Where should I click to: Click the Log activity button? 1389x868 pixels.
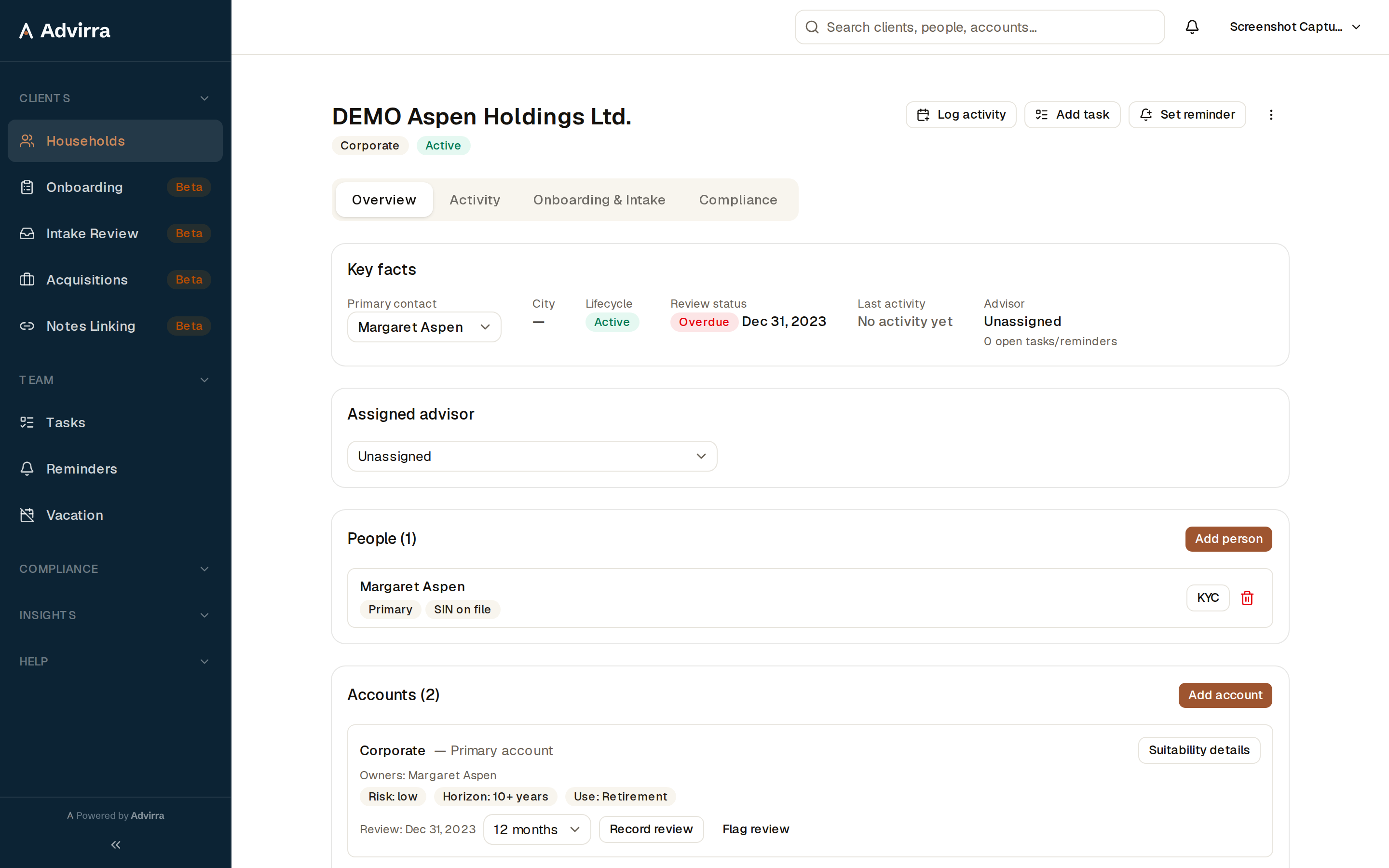[961, 115]
